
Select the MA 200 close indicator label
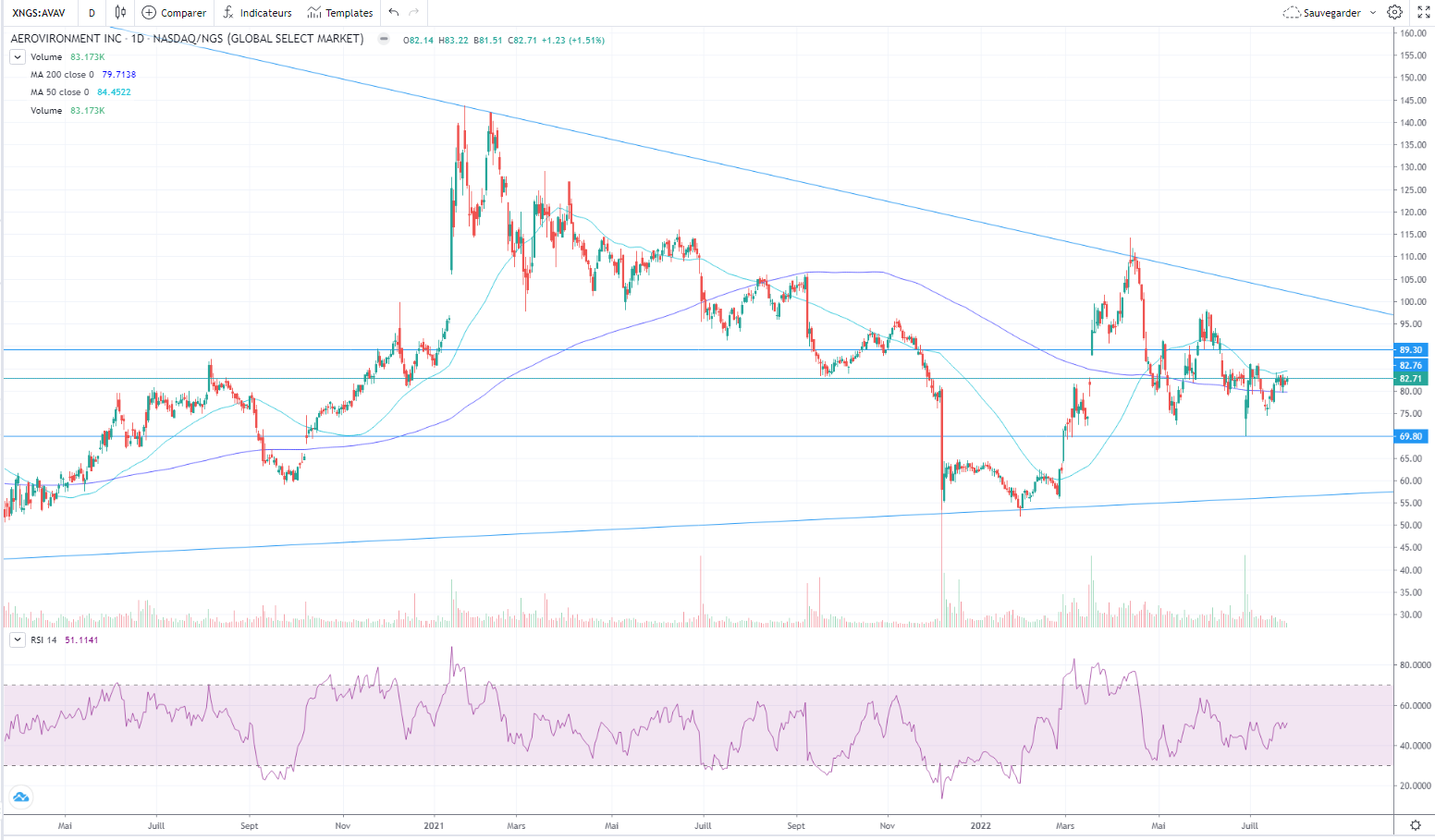(60, 75)
